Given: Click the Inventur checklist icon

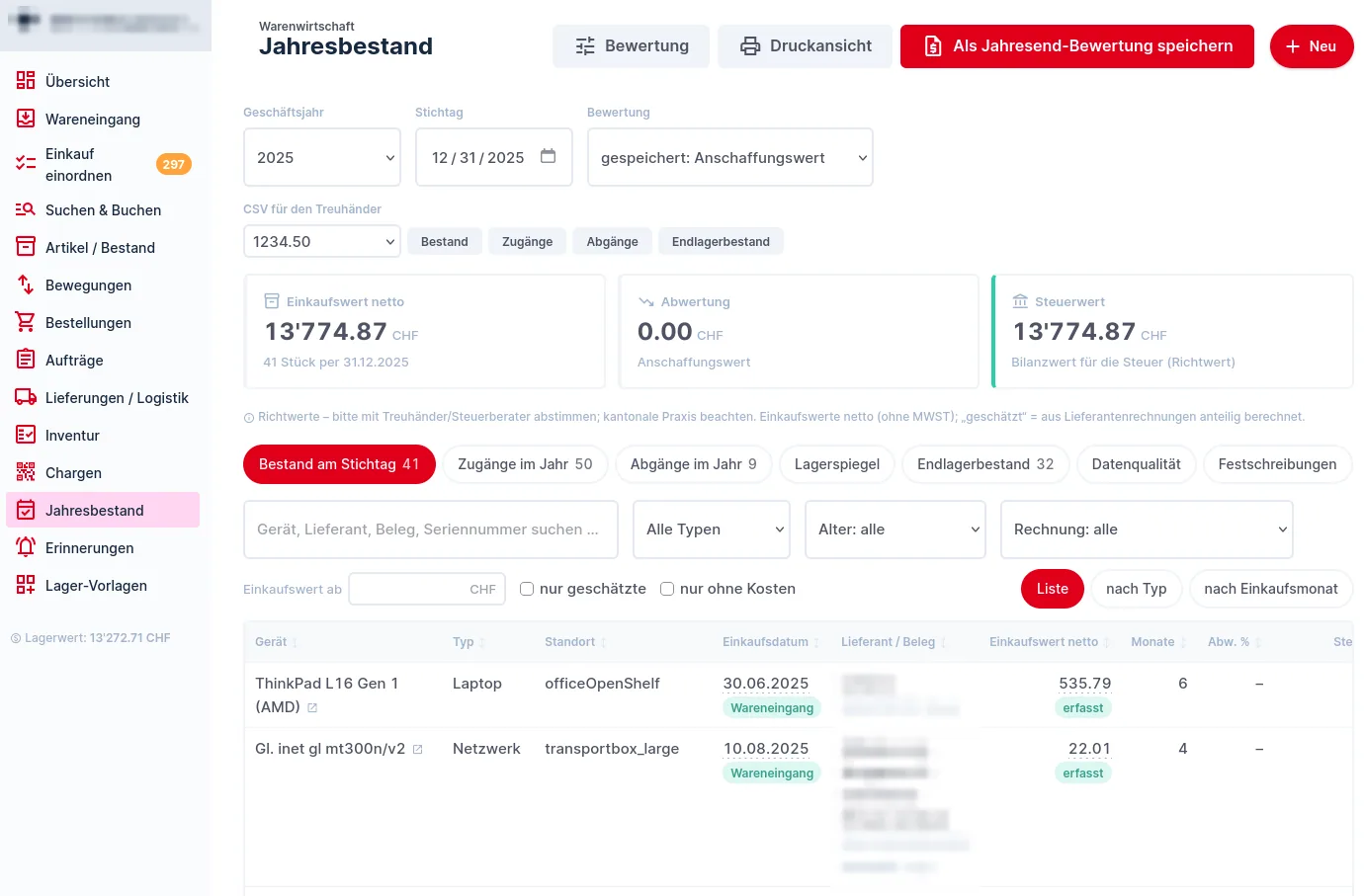Looking at the screenshot, I should 26,435.
